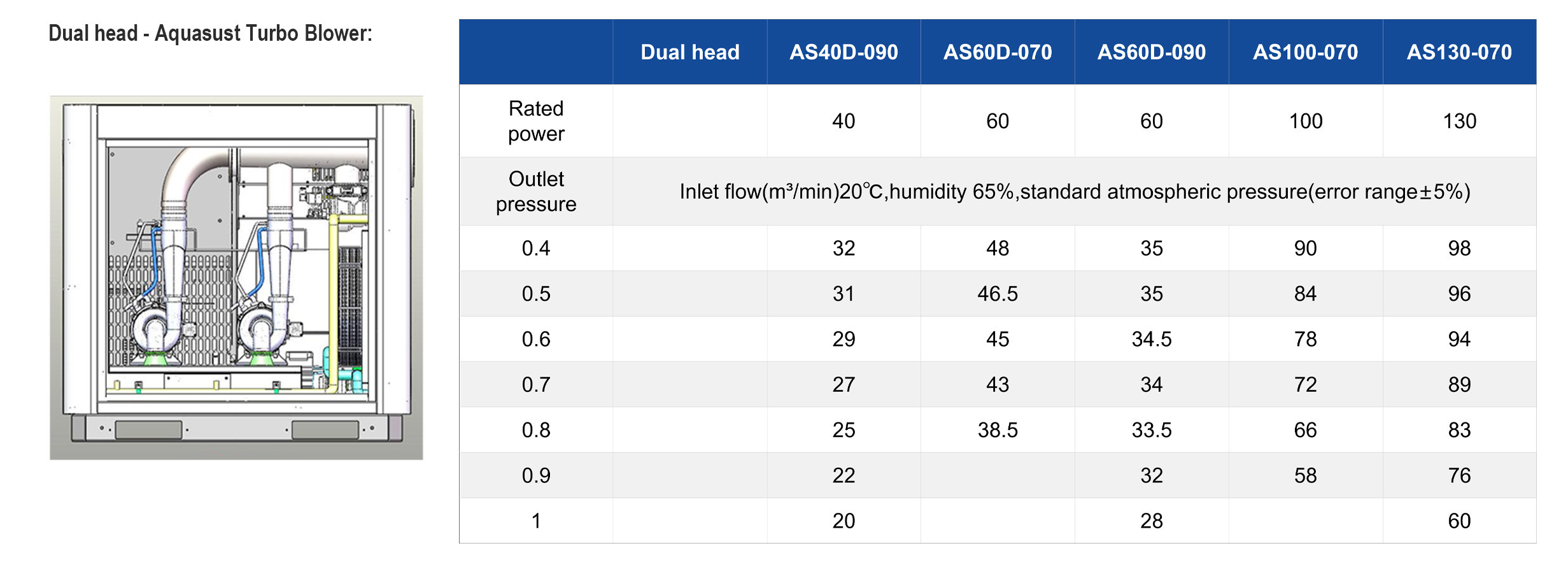1568x562 pixels.
Task: Select the inlet flow conditions description text
Action: click(1075, 191)
